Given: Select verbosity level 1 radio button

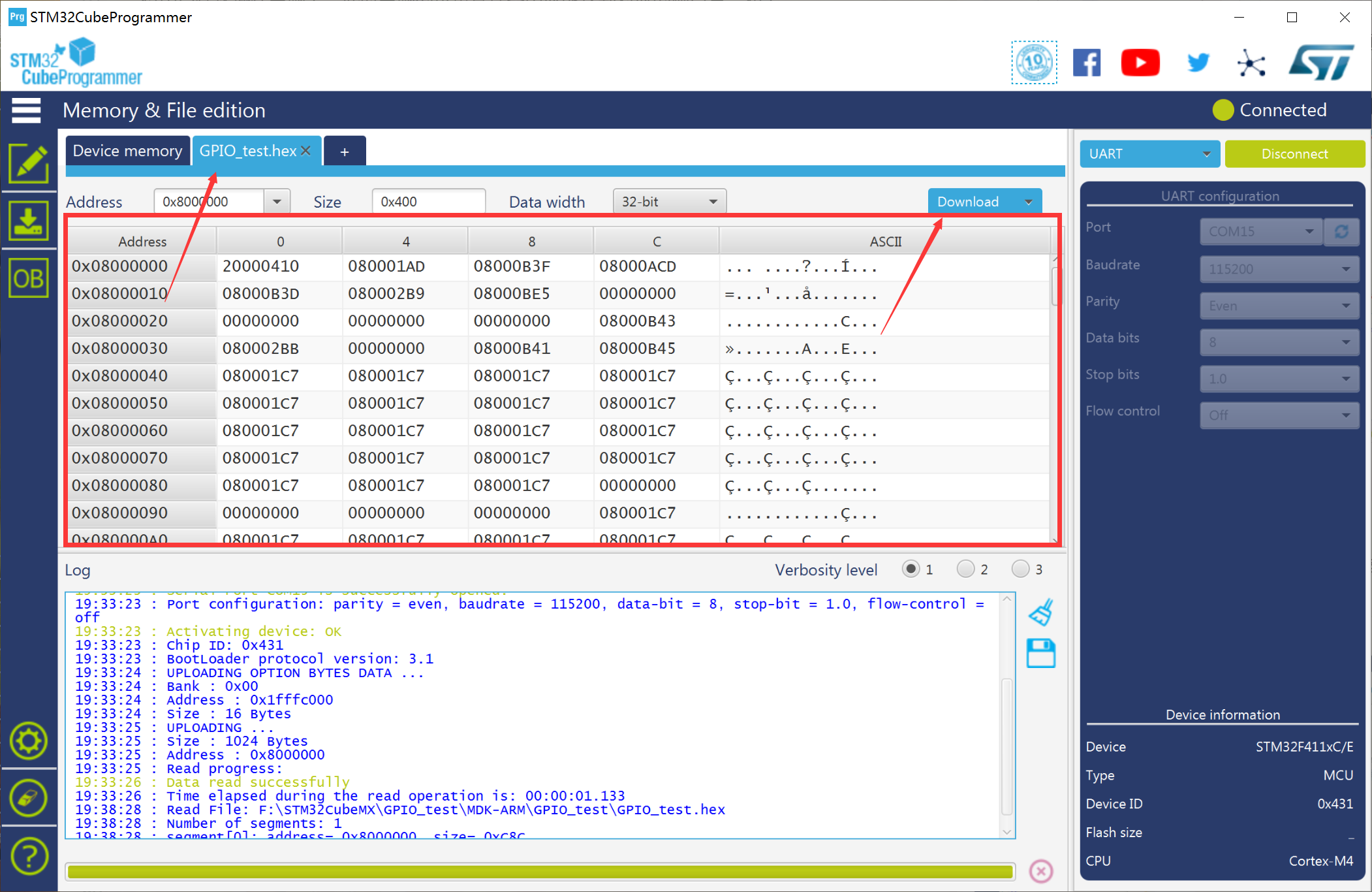Looking at the screenshot, I should [x=911, y=569].
